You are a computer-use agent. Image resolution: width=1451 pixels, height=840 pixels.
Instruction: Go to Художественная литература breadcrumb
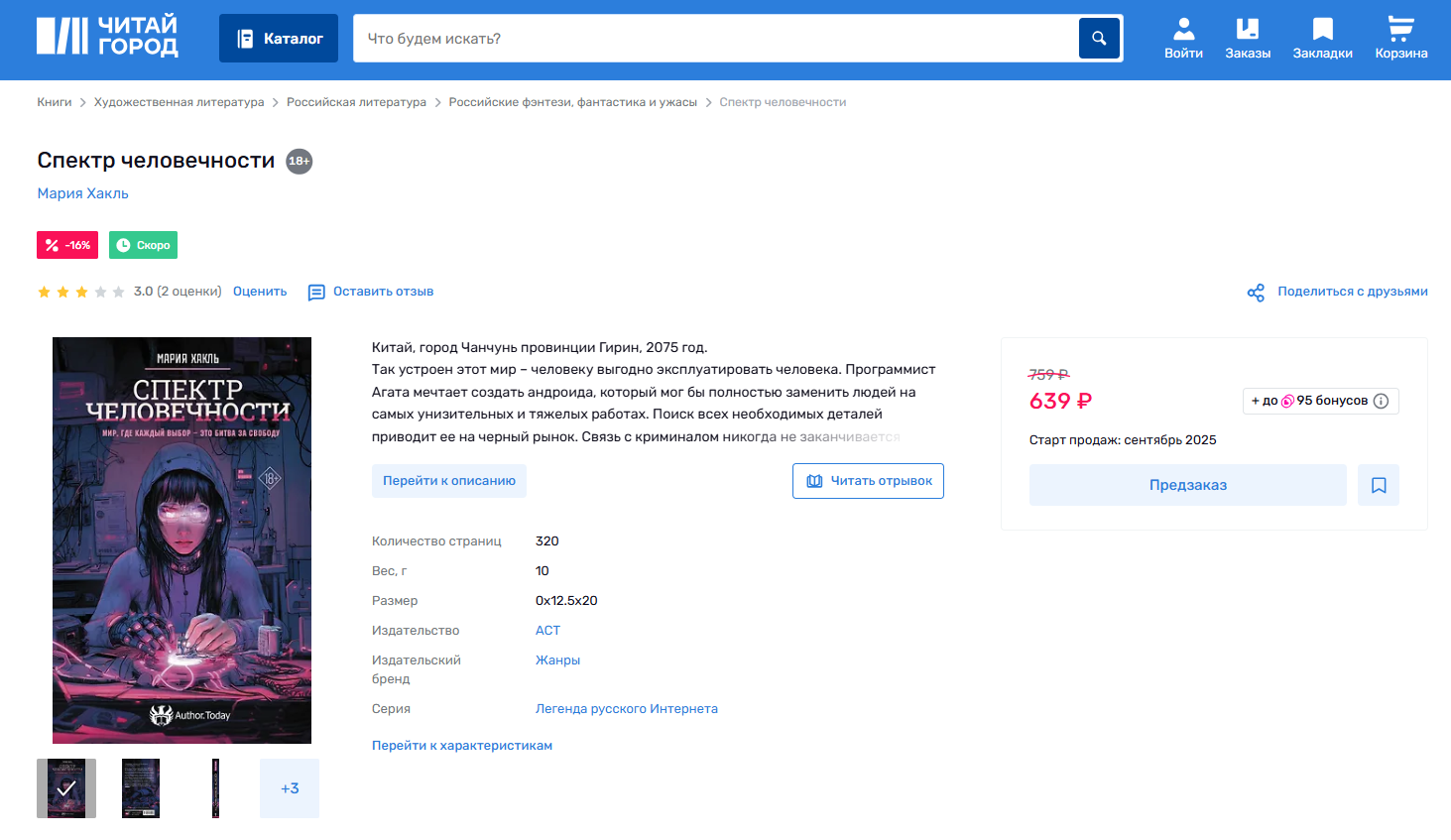point(180,102)
